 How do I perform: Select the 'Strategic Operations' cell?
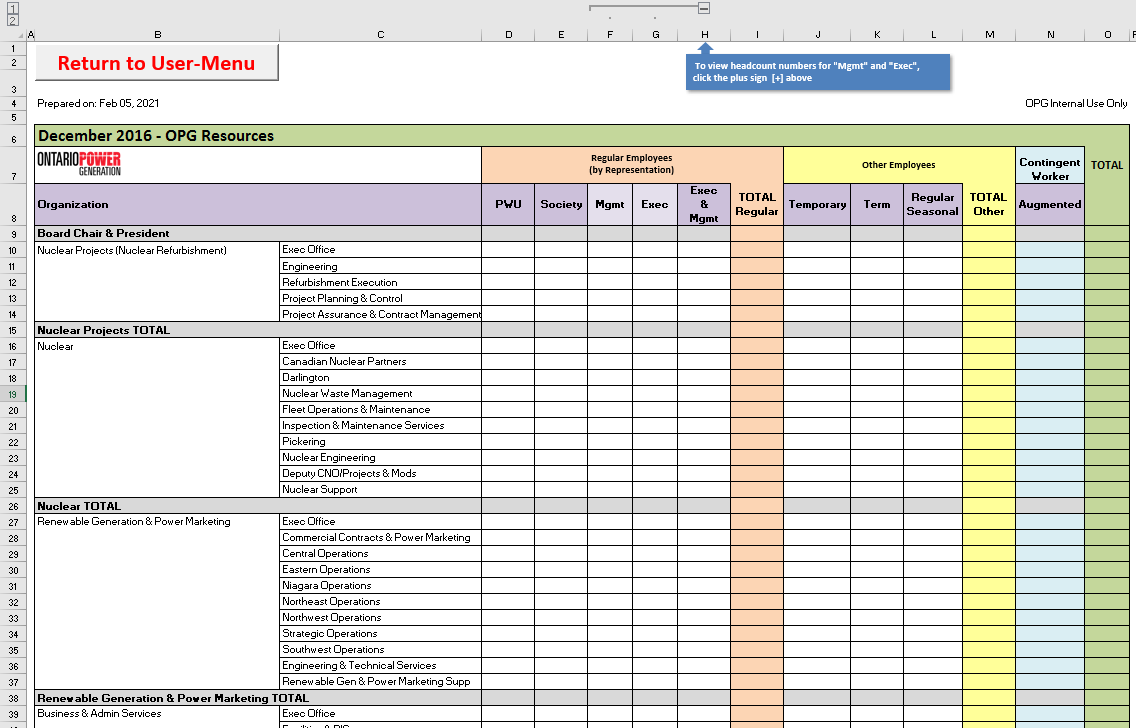(x=380, y=633)
